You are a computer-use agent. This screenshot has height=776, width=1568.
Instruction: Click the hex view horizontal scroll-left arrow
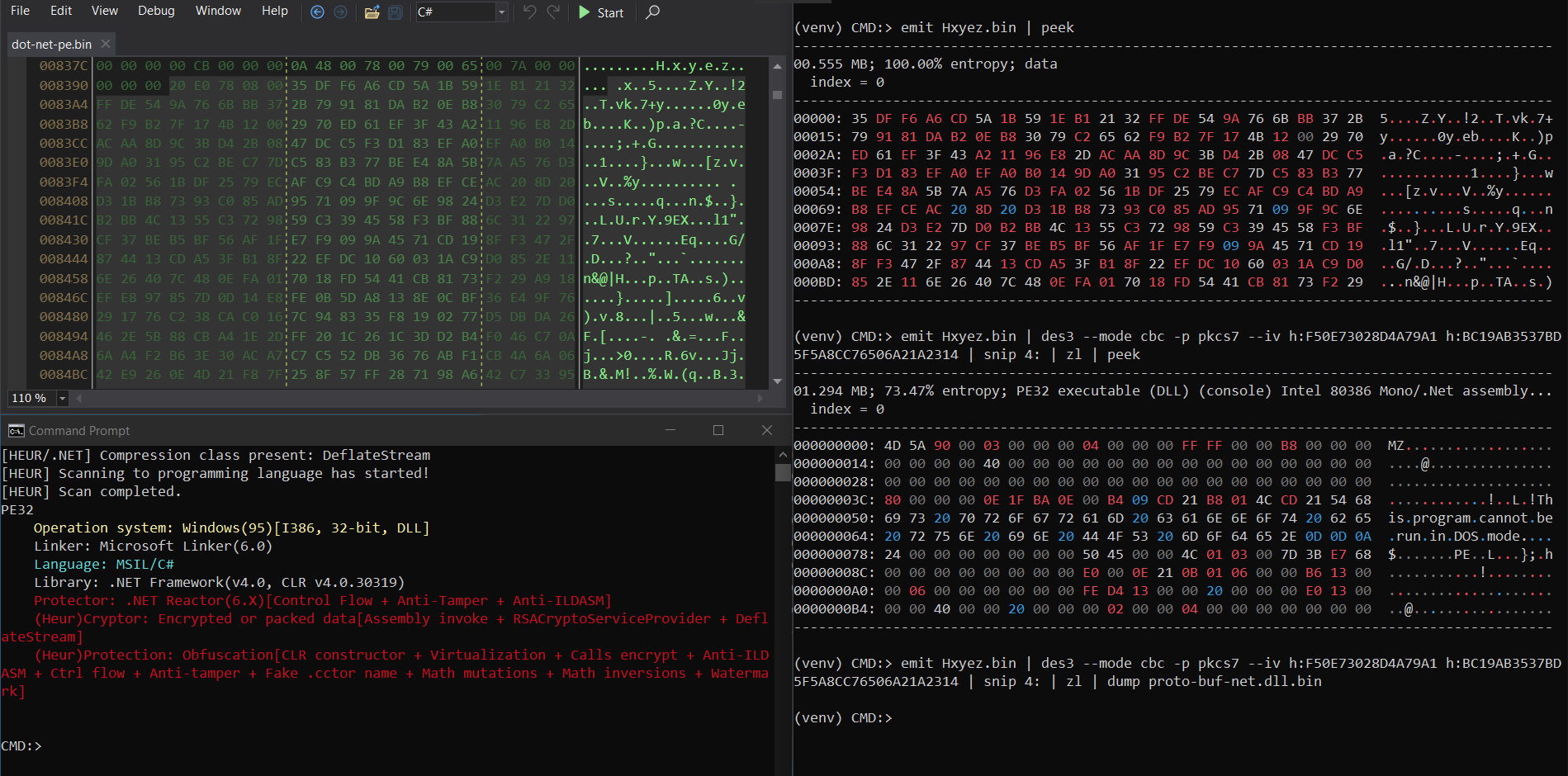click(x=78, y=398)
